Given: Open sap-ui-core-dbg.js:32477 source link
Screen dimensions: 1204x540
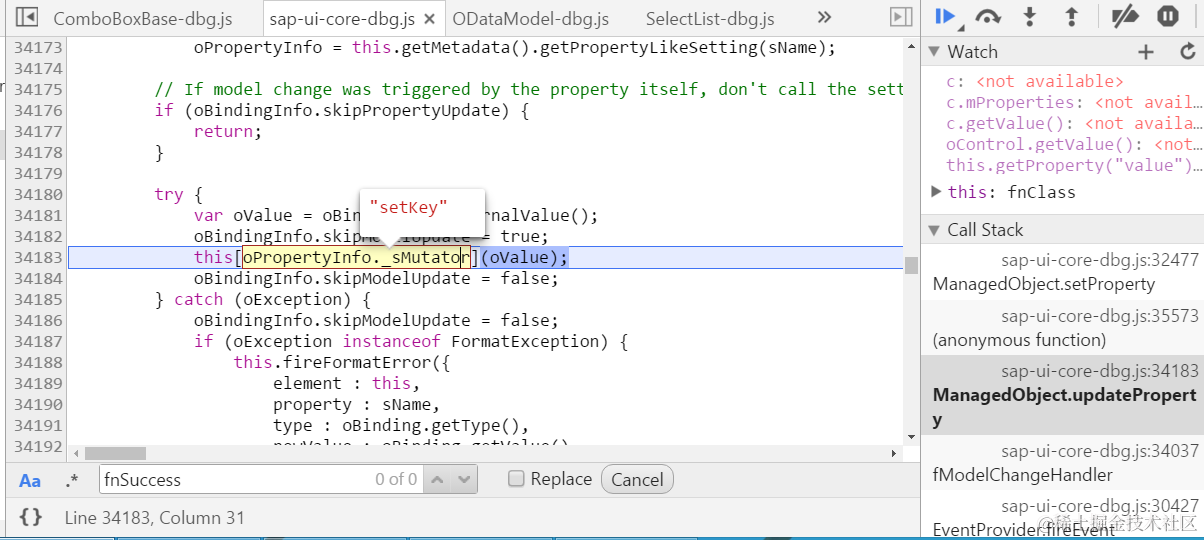Looking at the screenshot, I should [x=1100, y=260].
